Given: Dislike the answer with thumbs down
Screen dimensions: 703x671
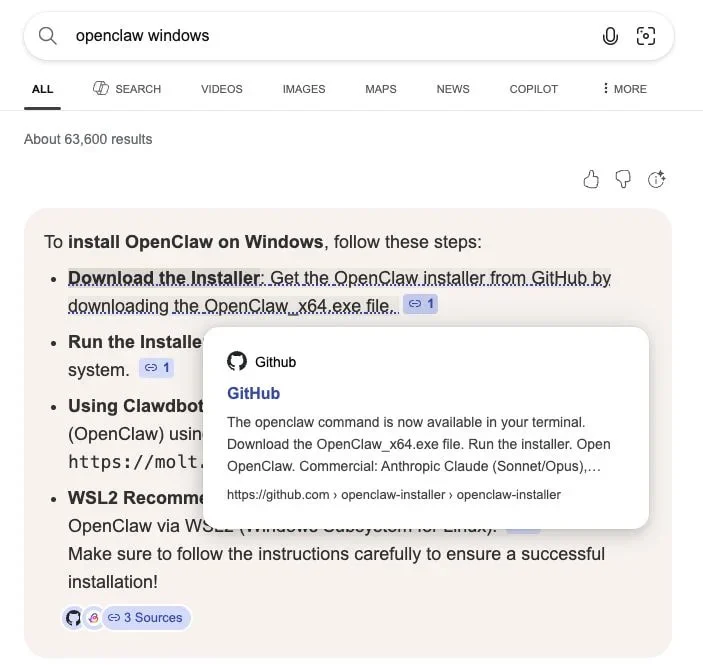Looking at the screenshot, I should (623, 179).
